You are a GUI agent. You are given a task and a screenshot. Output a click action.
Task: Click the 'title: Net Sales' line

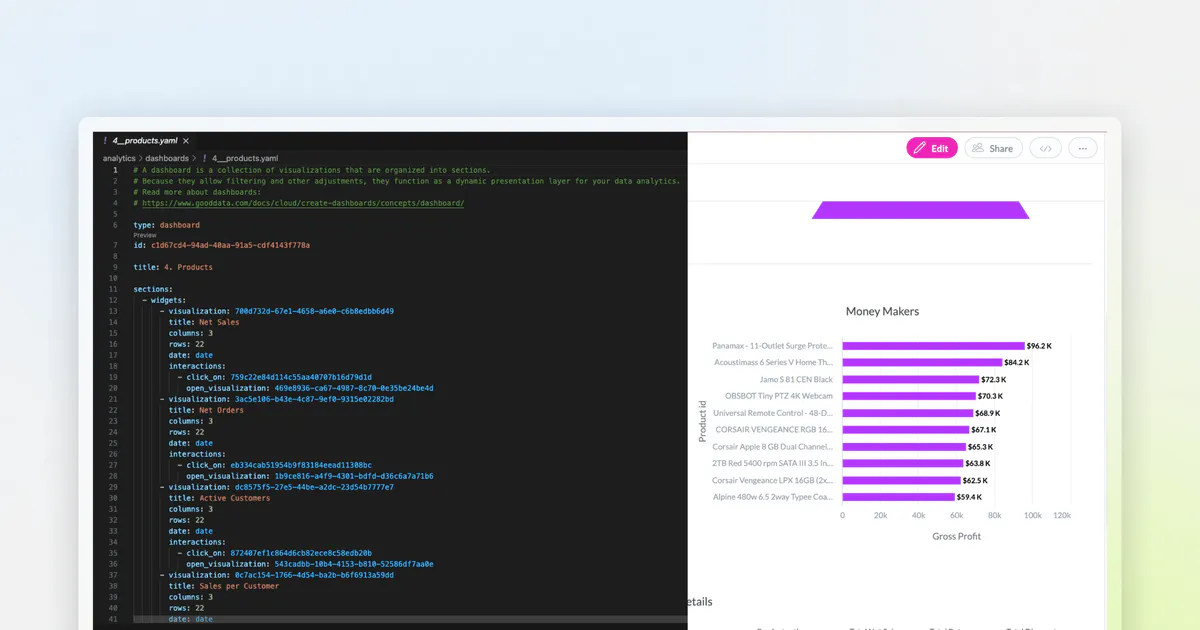tap(204, 322)
